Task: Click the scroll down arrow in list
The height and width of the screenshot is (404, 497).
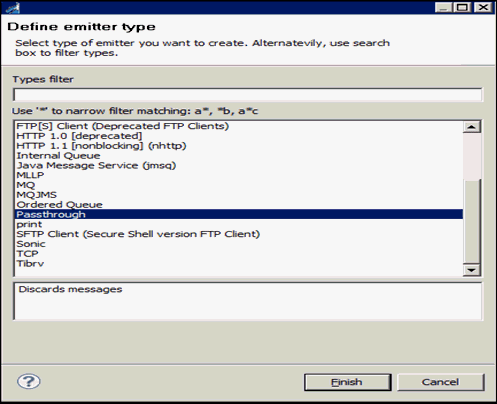Action: [471, 270]
